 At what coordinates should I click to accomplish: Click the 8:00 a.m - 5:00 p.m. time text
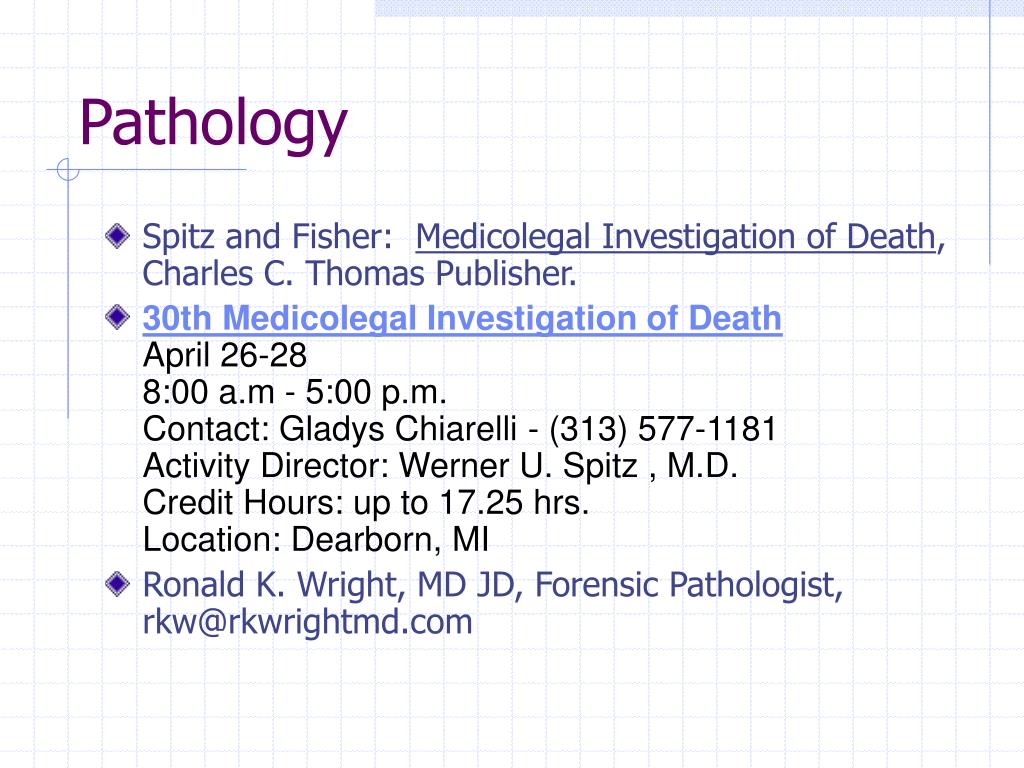(295, 392)
